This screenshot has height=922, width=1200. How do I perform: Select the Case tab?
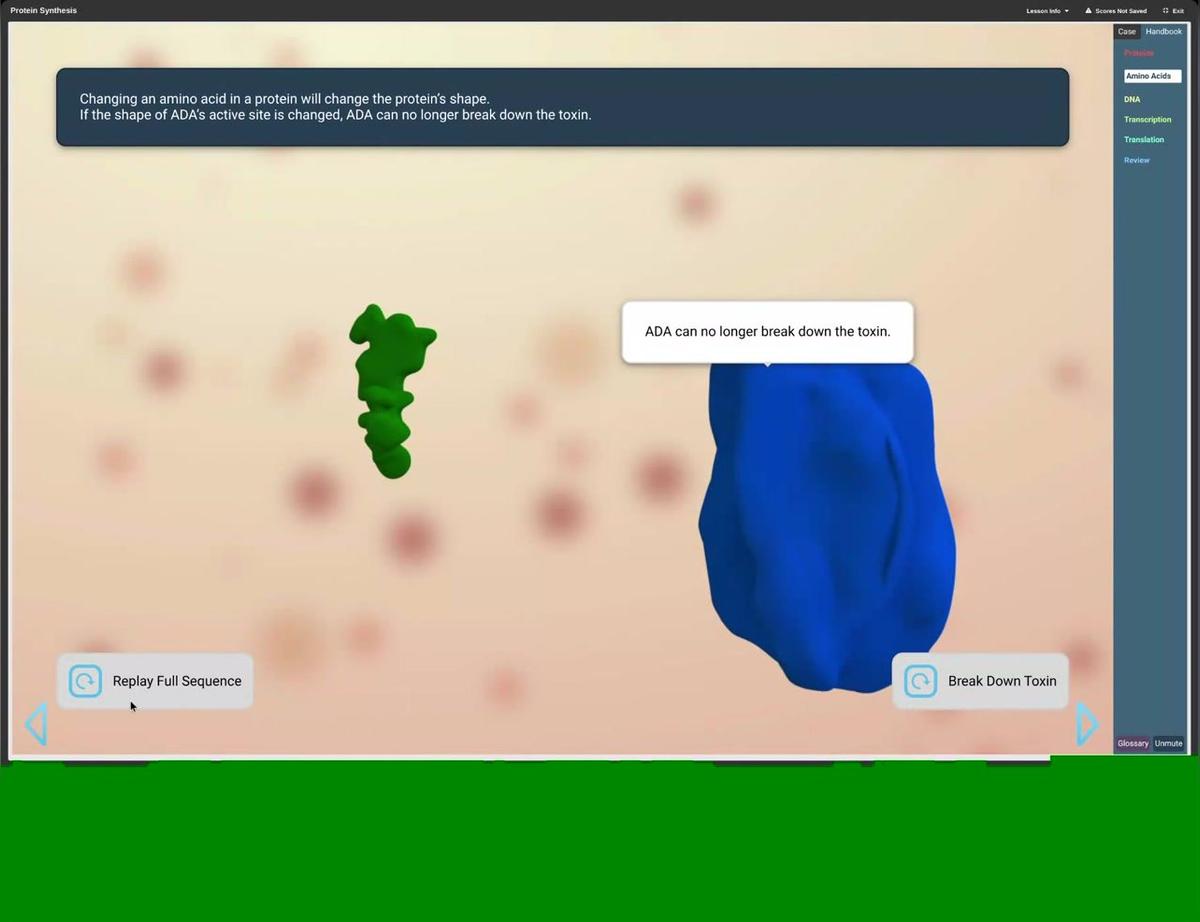pos(1127,31)
